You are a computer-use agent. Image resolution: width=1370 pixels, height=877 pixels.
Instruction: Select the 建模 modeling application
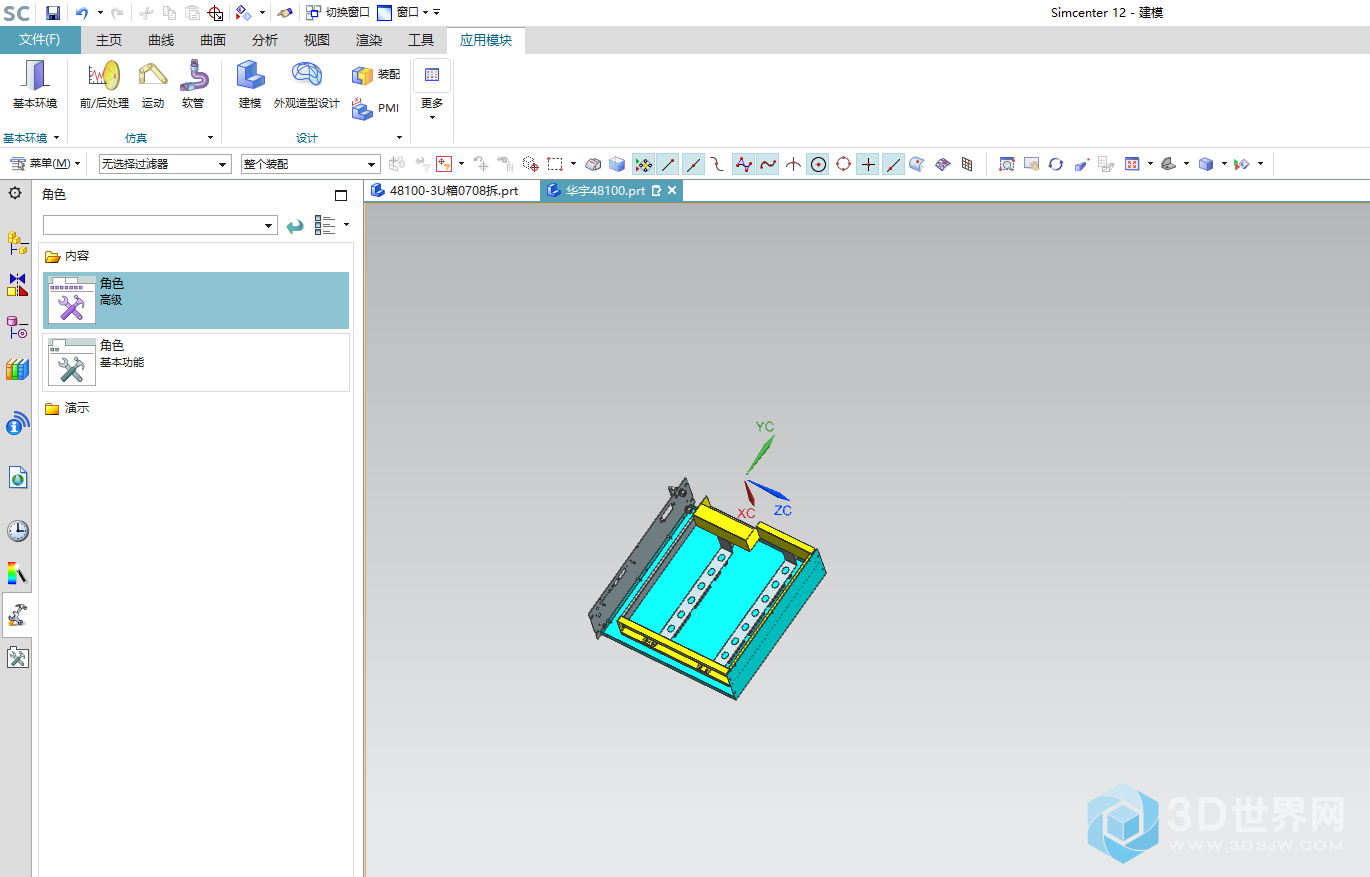click(250, 85)
